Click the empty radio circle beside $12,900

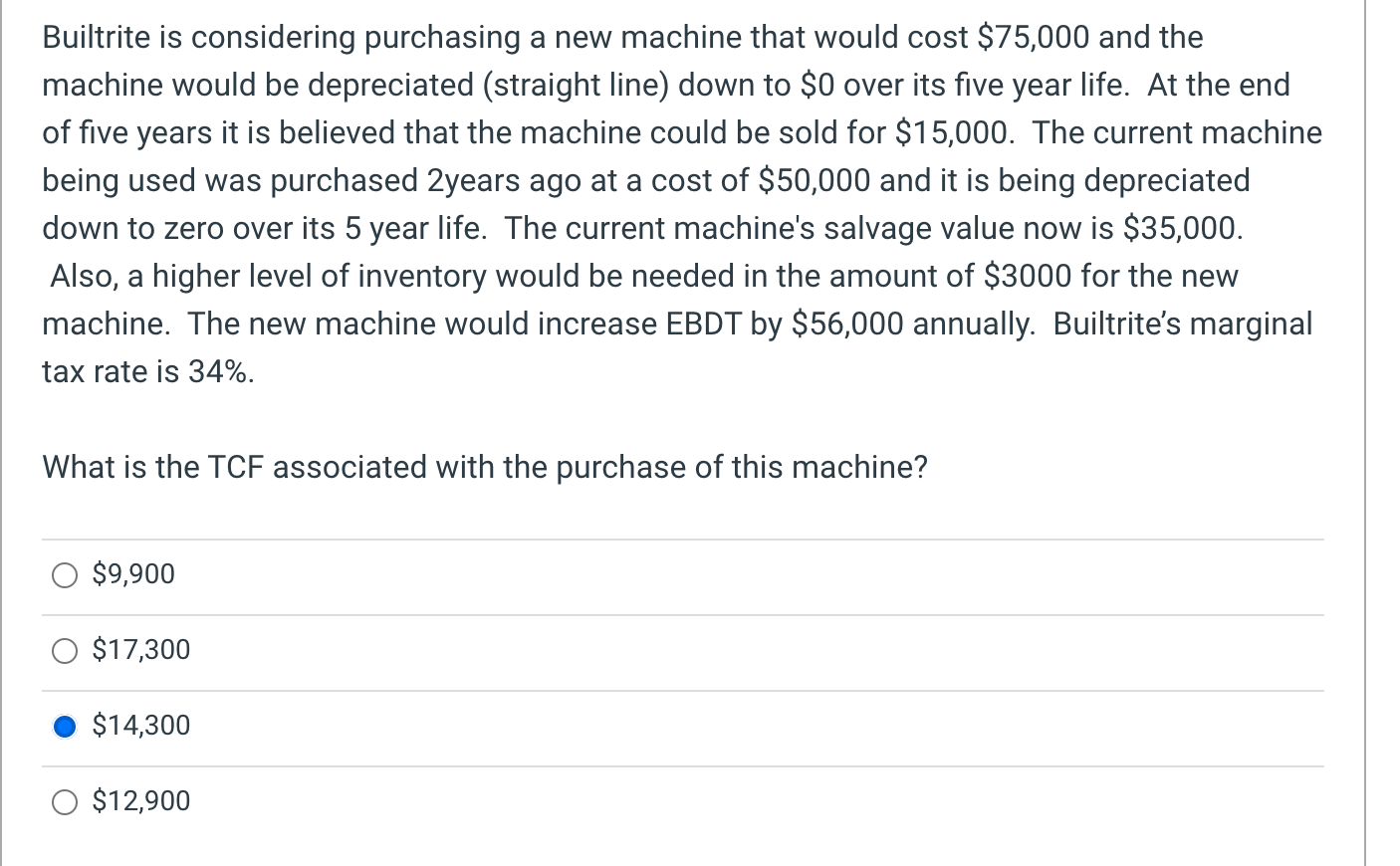coord(65,801)
